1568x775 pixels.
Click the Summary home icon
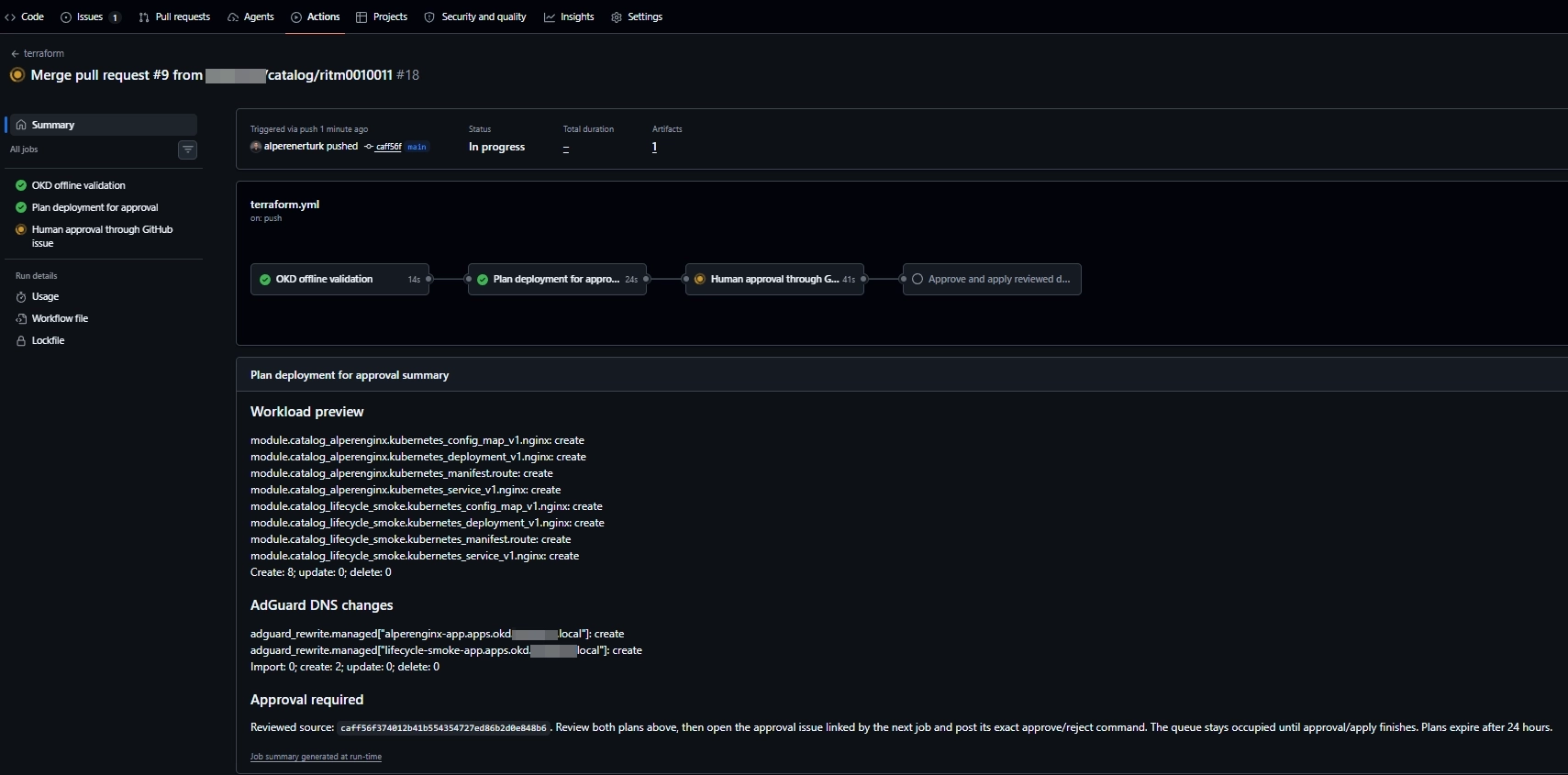21,125
